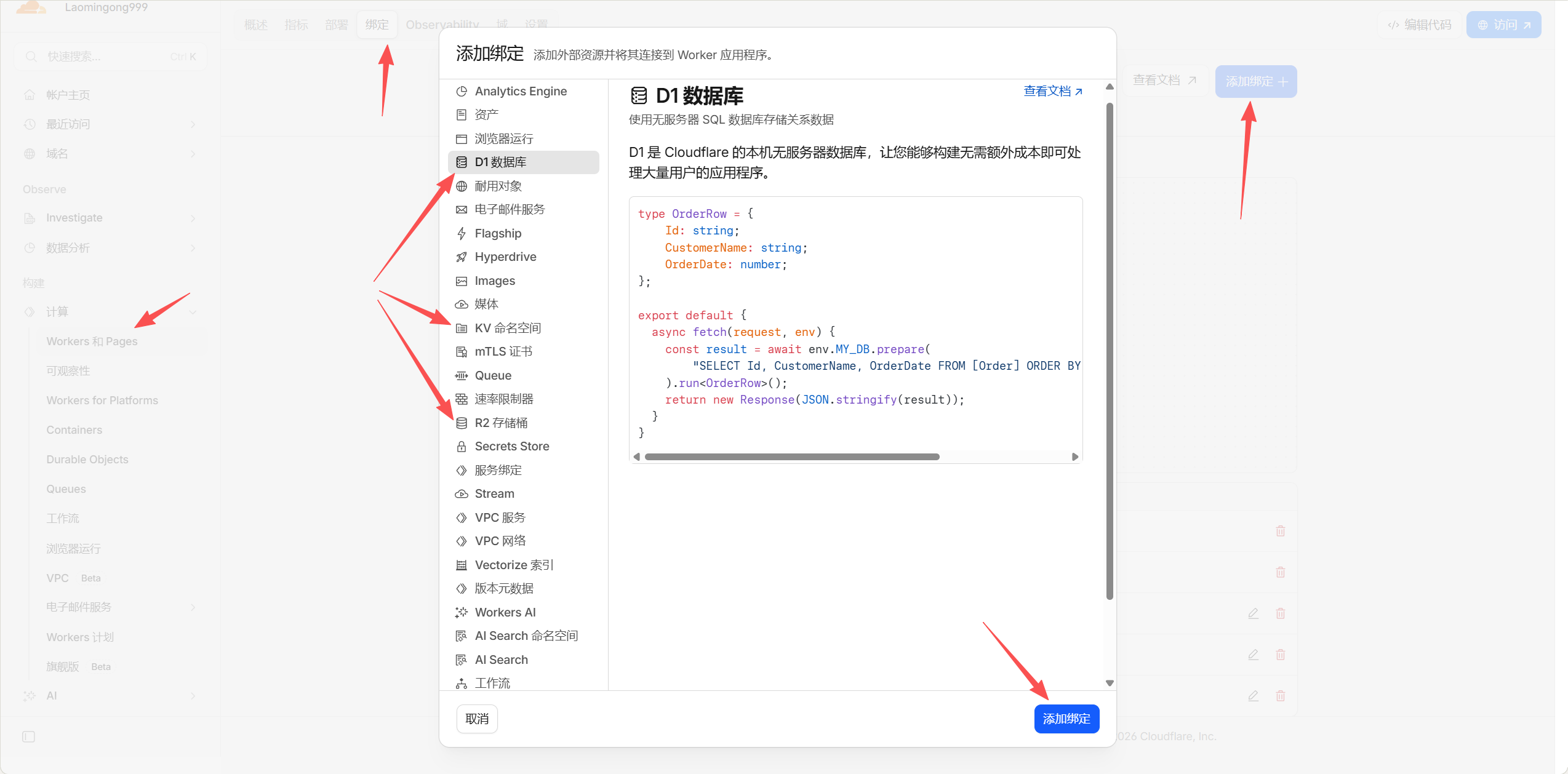Open Containers in sidebar
The height and width of the screenshot is (774, 1568).
[74, 430]
